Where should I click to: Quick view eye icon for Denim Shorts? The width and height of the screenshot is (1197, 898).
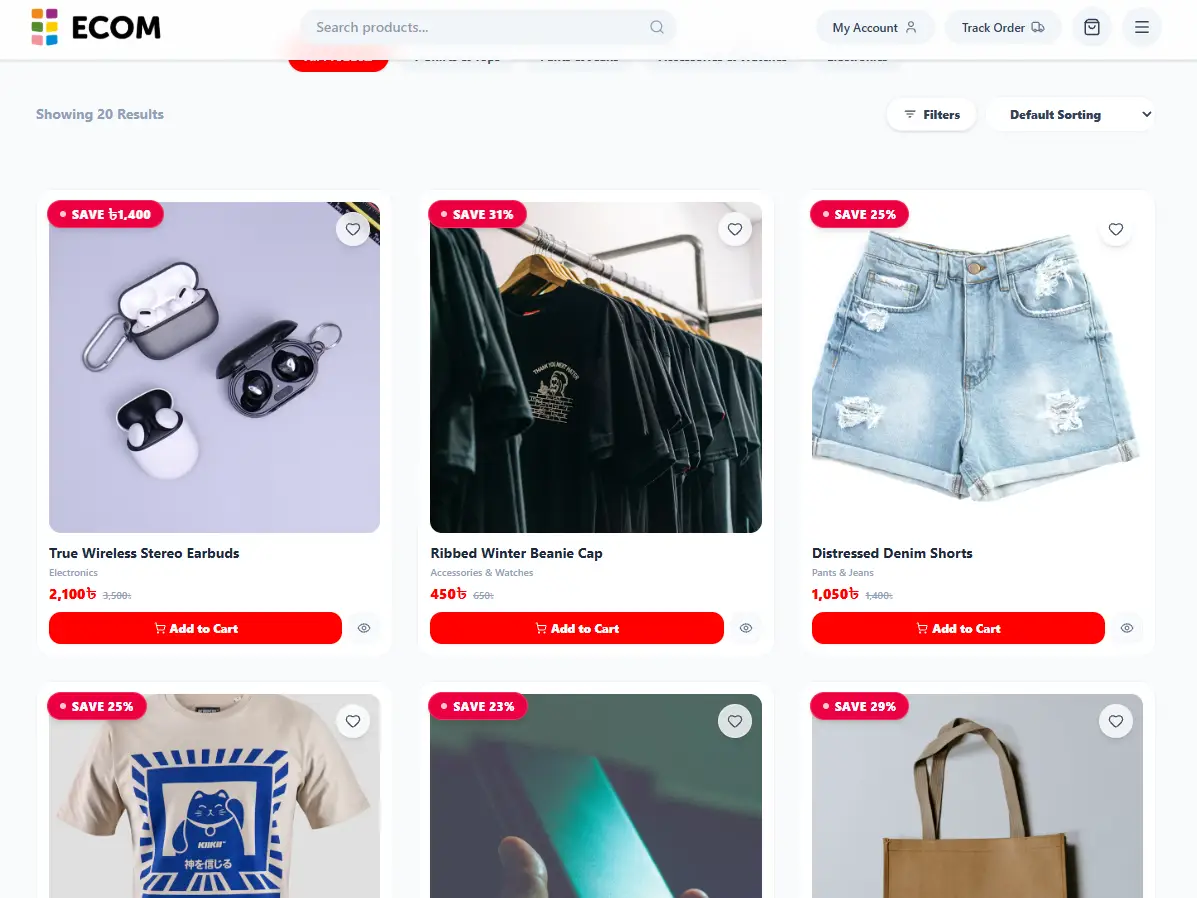tap(1127, 628)
